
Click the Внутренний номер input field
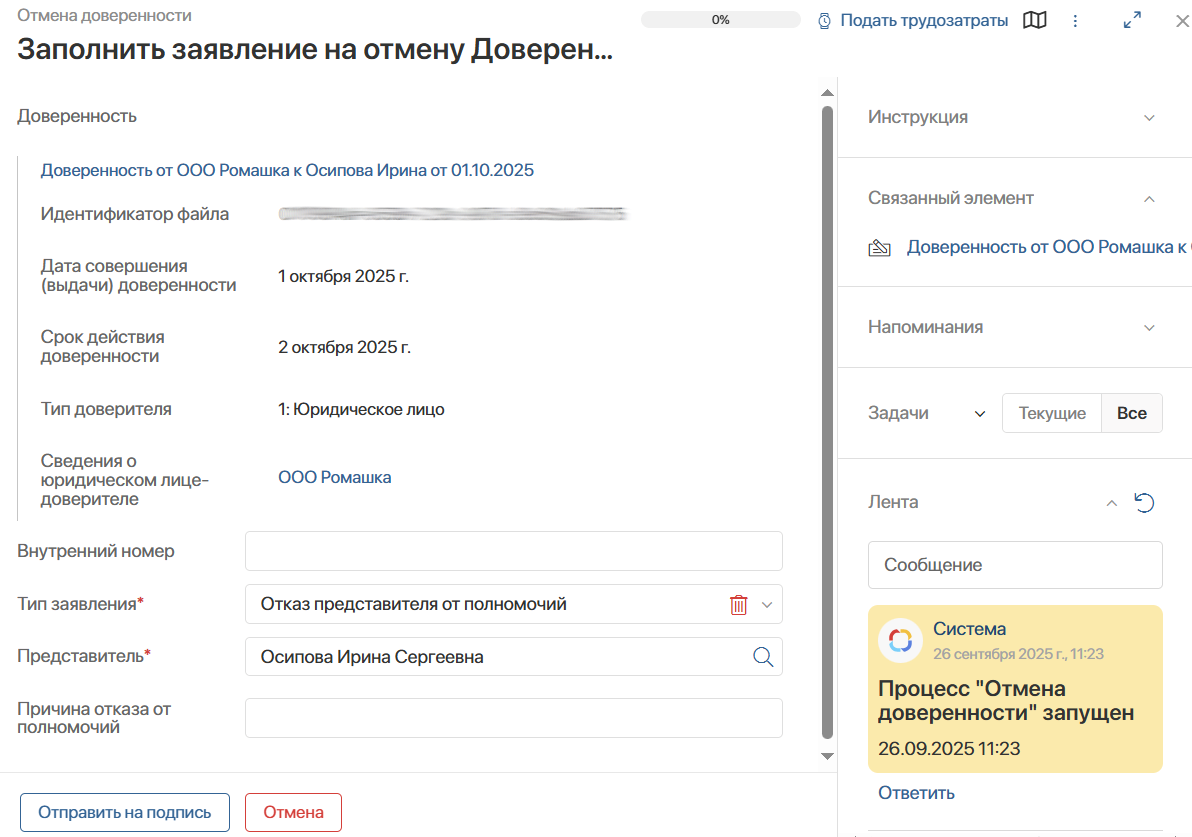click(x=513, y=551)
